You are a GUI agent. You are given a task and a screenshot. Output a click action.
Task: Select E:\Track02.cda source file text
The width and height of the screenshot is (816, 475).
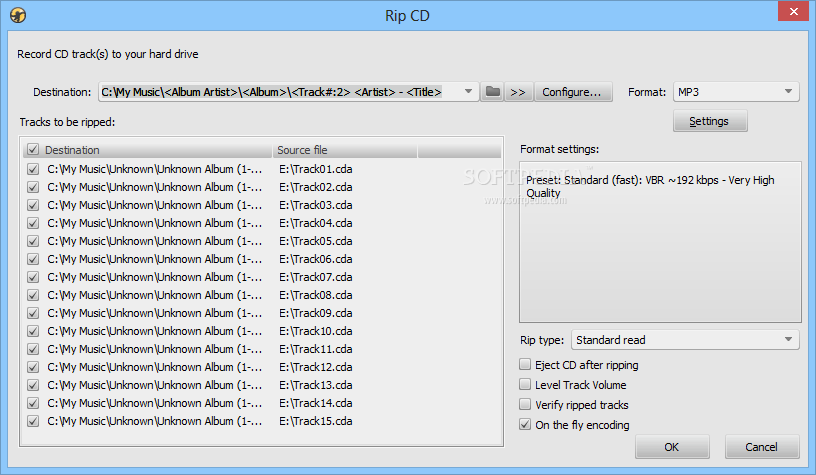(316, 187)
